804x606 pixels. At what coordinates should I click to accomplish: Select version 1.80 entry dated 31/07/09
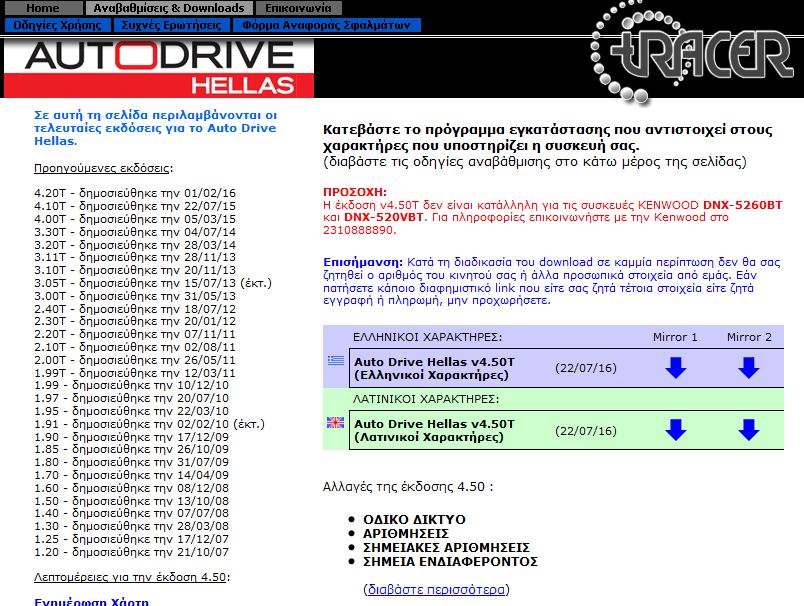tap(131, 462)
